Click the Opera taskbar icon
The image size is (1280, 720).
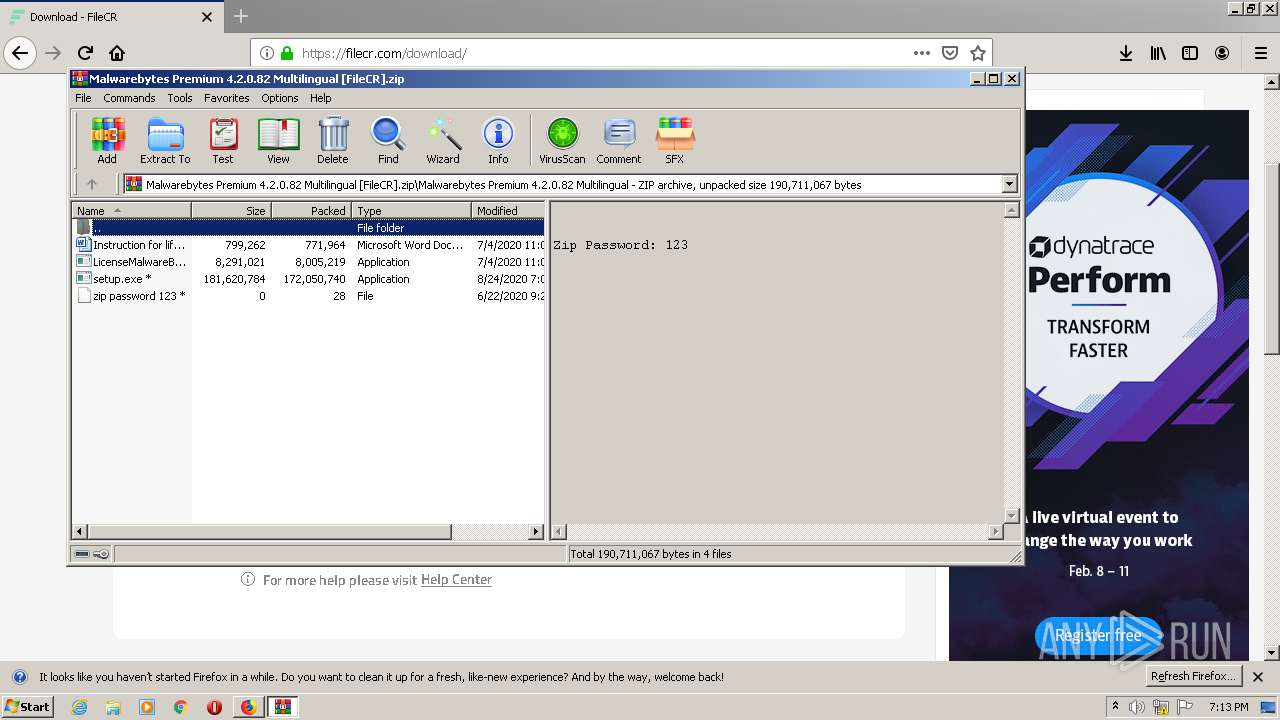(214, 707)
